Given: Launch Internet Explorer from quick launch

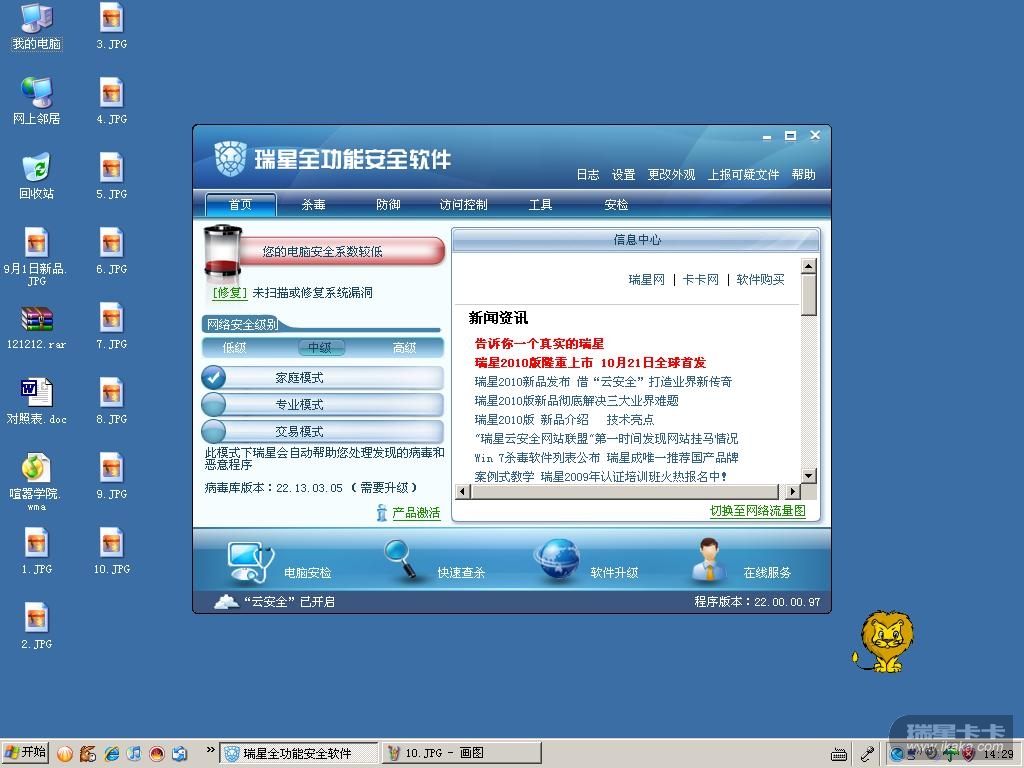Looking at the screenshot, I should click(112, 754).
